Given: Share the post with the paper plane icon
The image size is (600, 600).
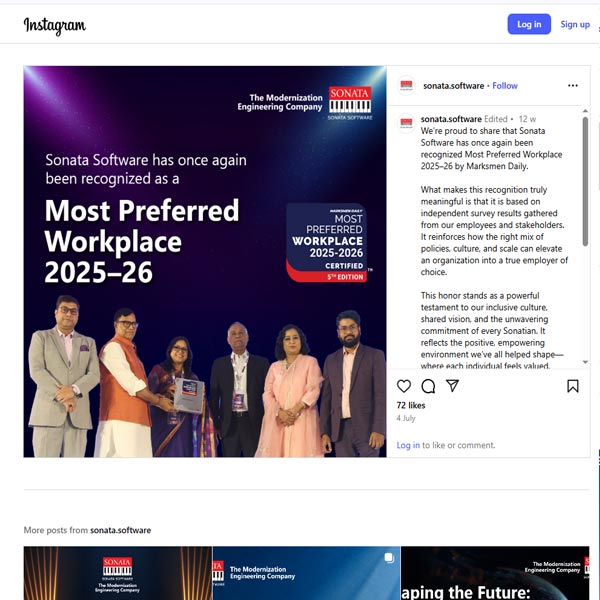Looking at the screenshot, I should [x=452, y=386].
